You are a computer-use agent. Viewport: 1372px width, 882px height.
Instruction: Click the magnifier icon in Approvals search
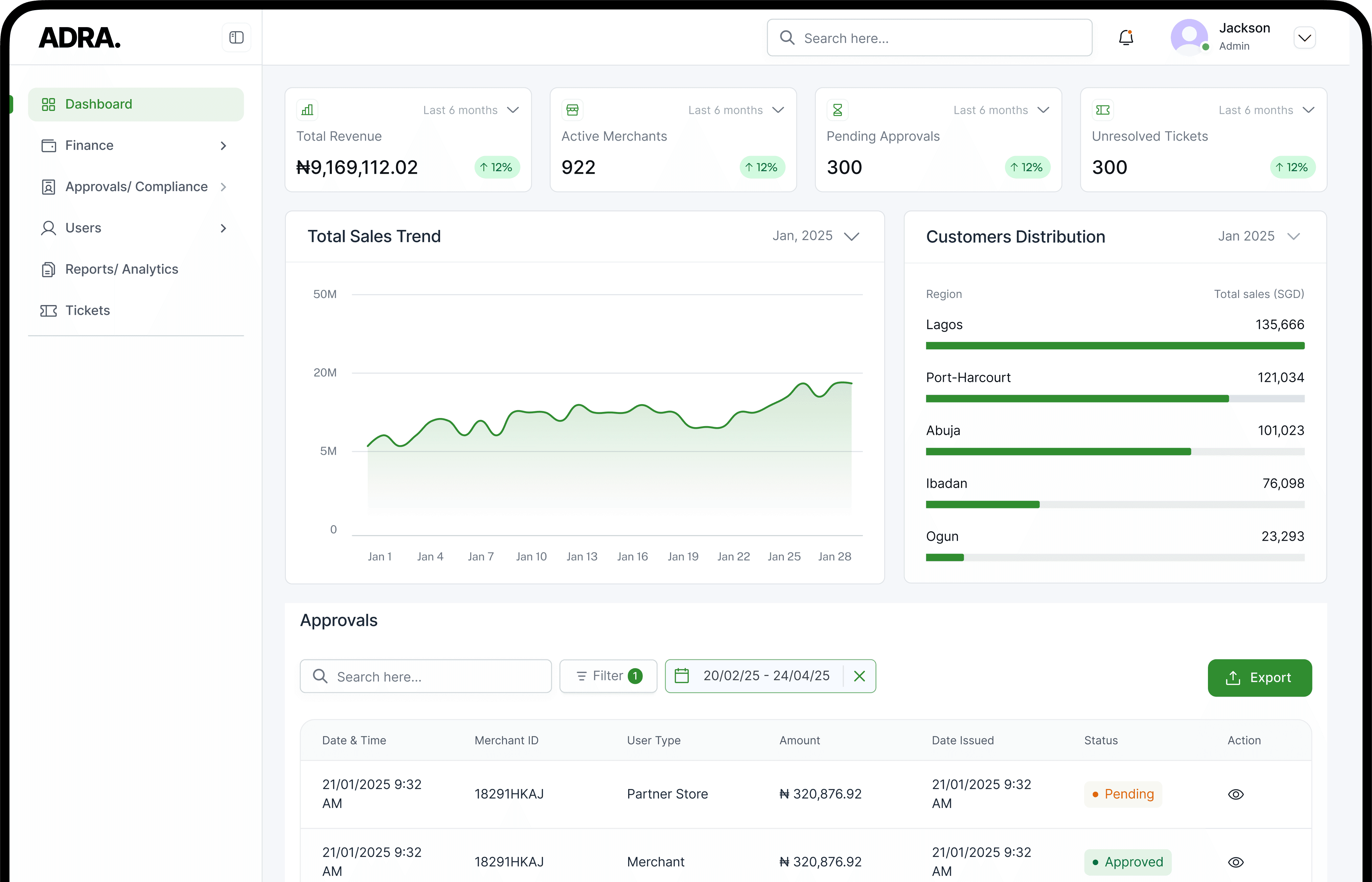320,676
